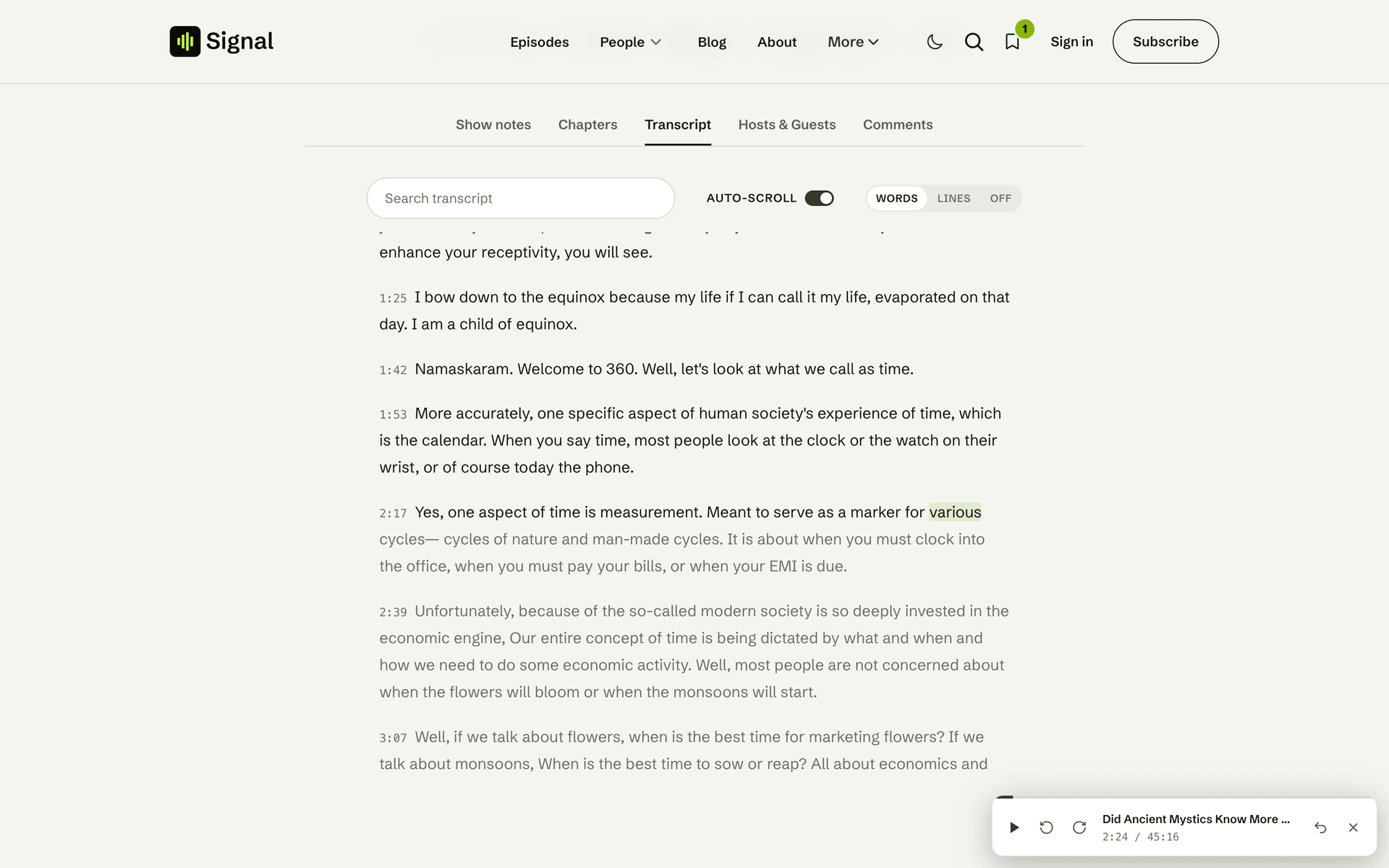Click the Signal logo icon

184,41
